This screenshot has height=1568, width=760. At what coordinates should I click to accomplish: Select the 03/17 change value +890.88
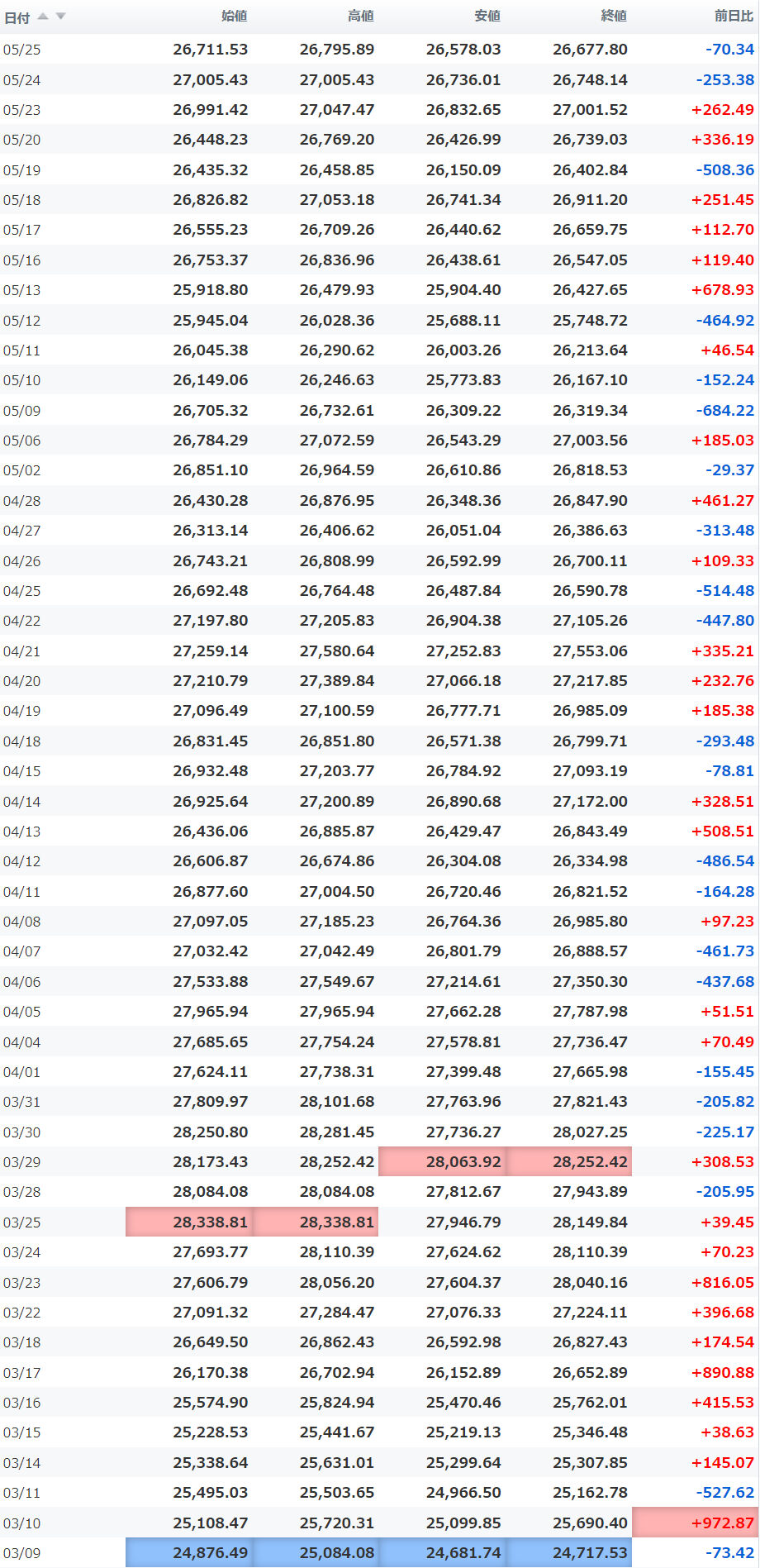723,1372
